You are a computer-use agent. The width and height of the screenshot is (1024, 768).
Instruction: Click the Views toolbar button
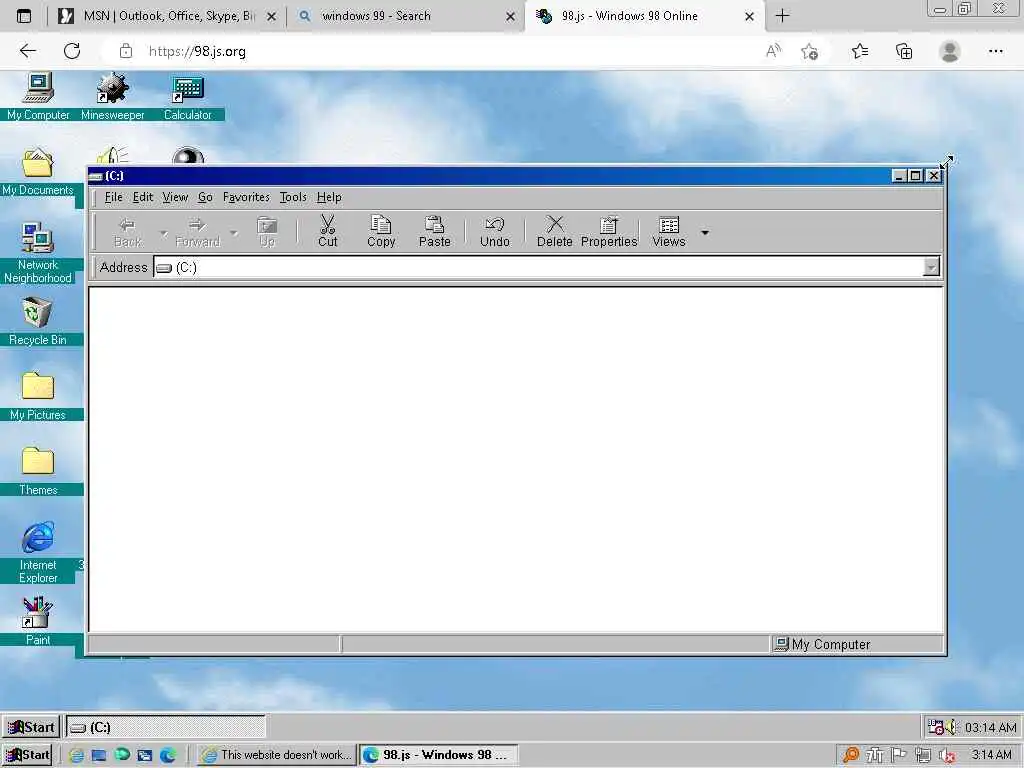(669, 232)
